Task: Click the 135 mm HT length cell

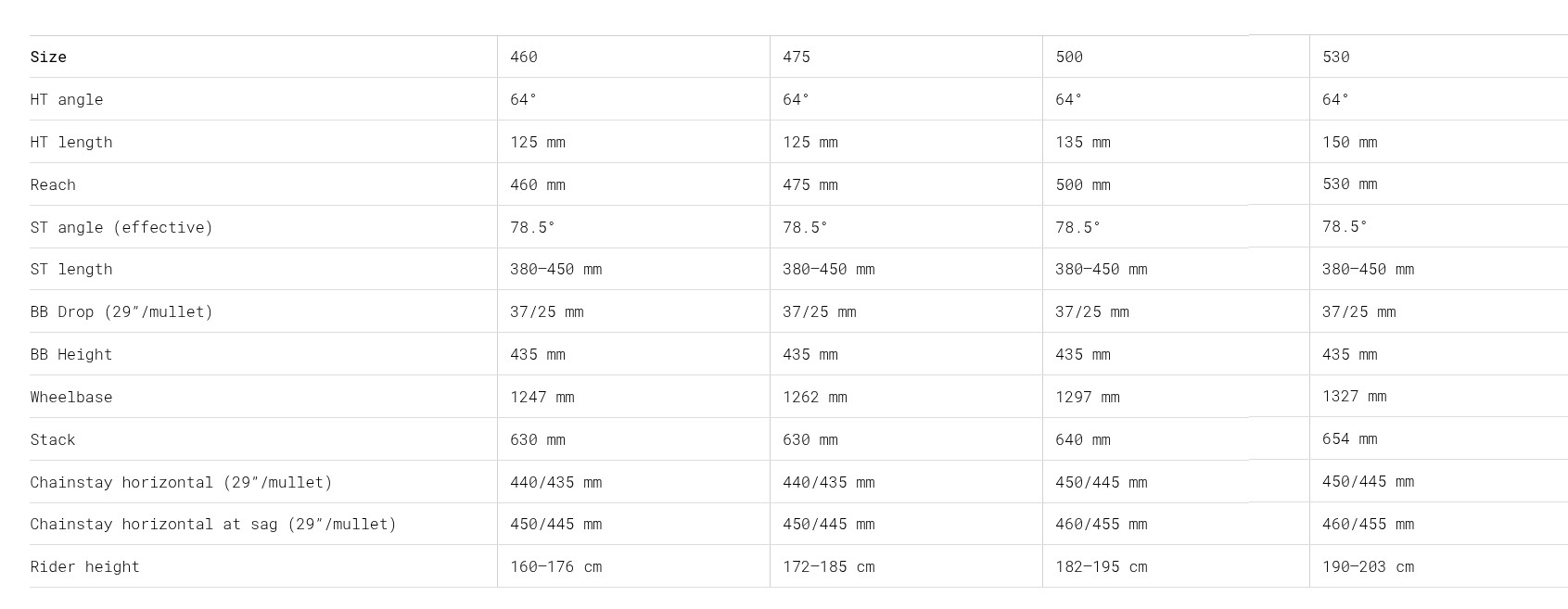Action: (1083, 142)
